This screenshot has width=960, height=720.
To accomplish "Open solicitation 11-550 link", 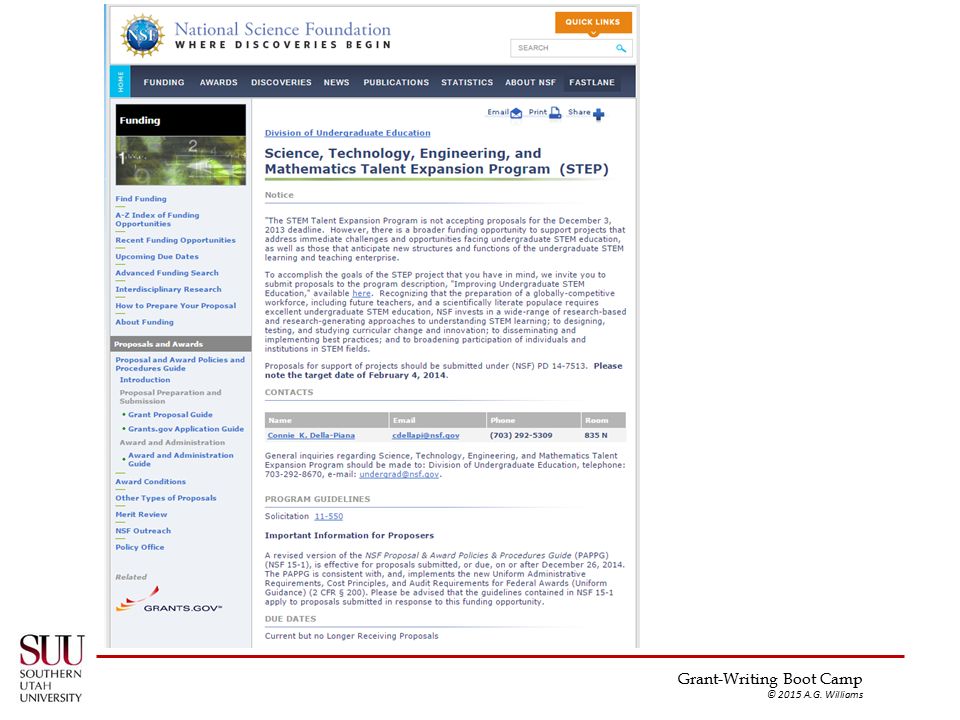I will tap(329, 517).
